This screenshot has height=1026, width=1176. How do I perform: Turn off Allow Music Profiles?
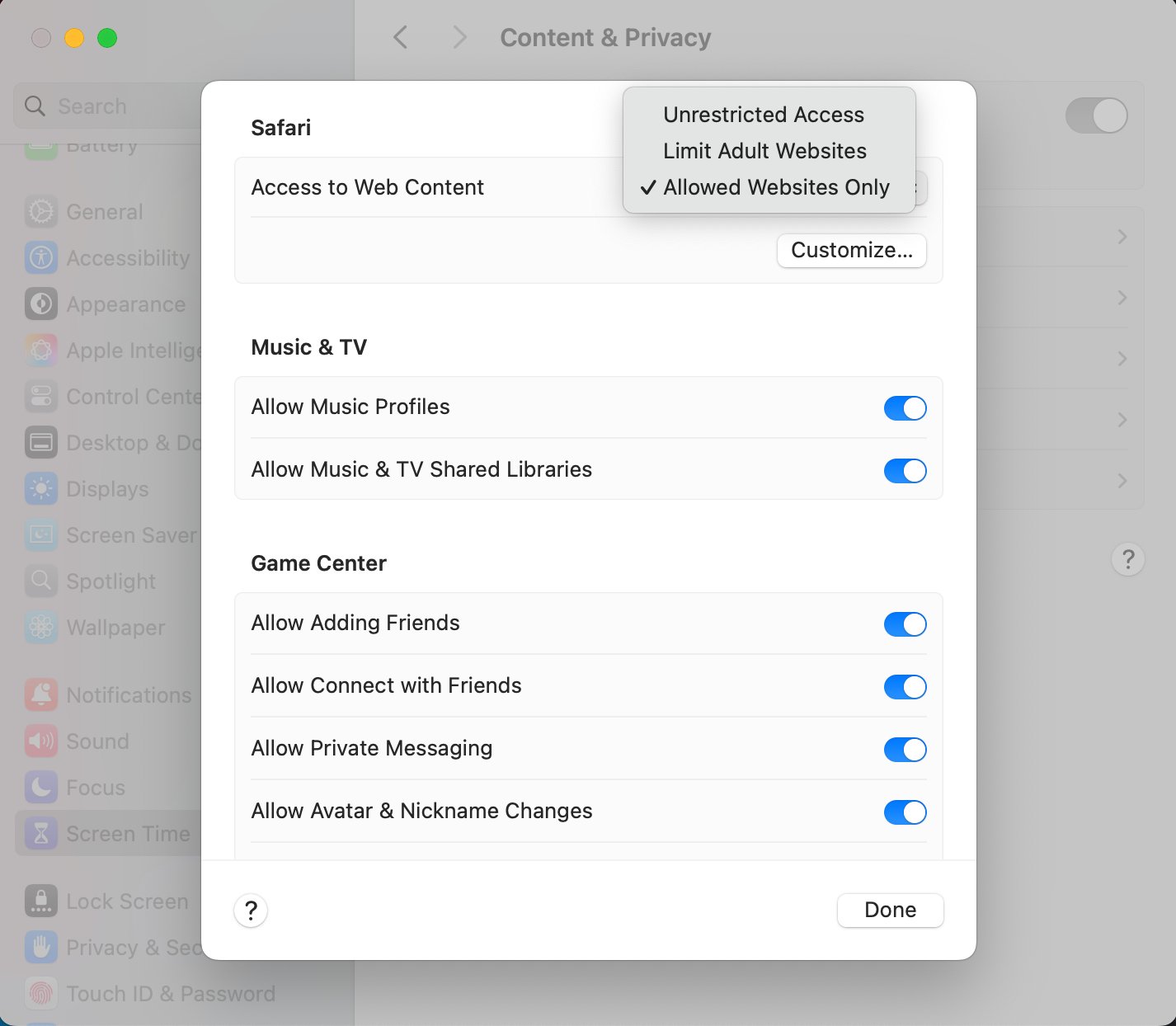[905, 407]
